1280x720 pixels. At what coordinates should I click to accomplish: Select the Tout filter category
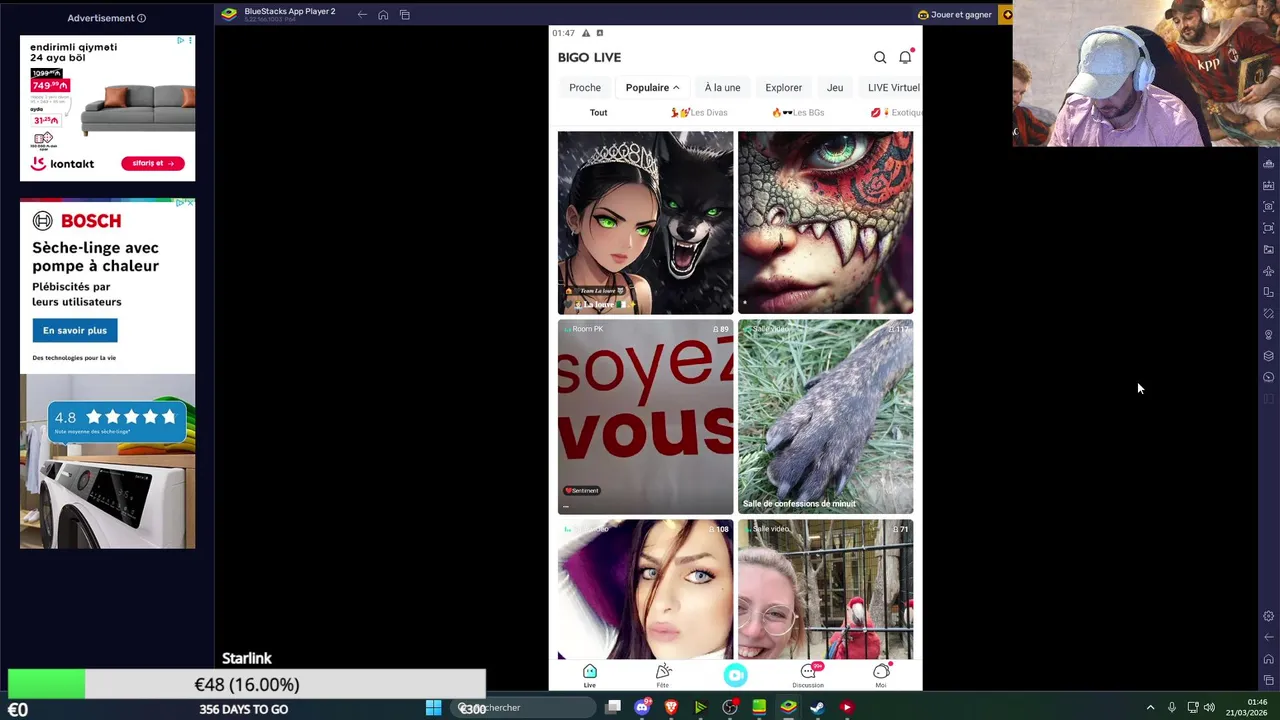point(598,113)
